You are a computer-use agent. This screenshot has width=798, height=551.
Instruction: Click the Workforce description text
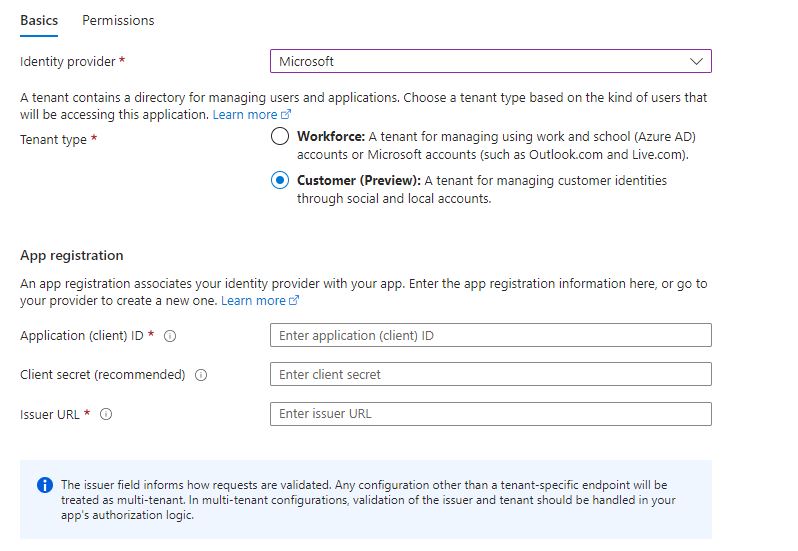[496, 146]
